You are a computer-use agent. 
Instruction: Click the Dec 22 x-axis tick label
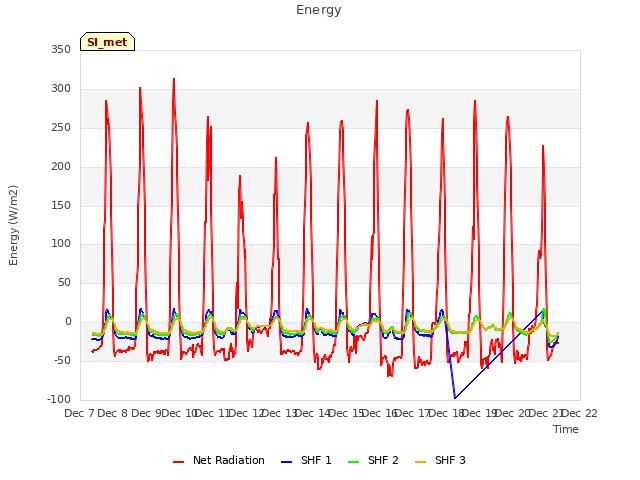(580, 413)
